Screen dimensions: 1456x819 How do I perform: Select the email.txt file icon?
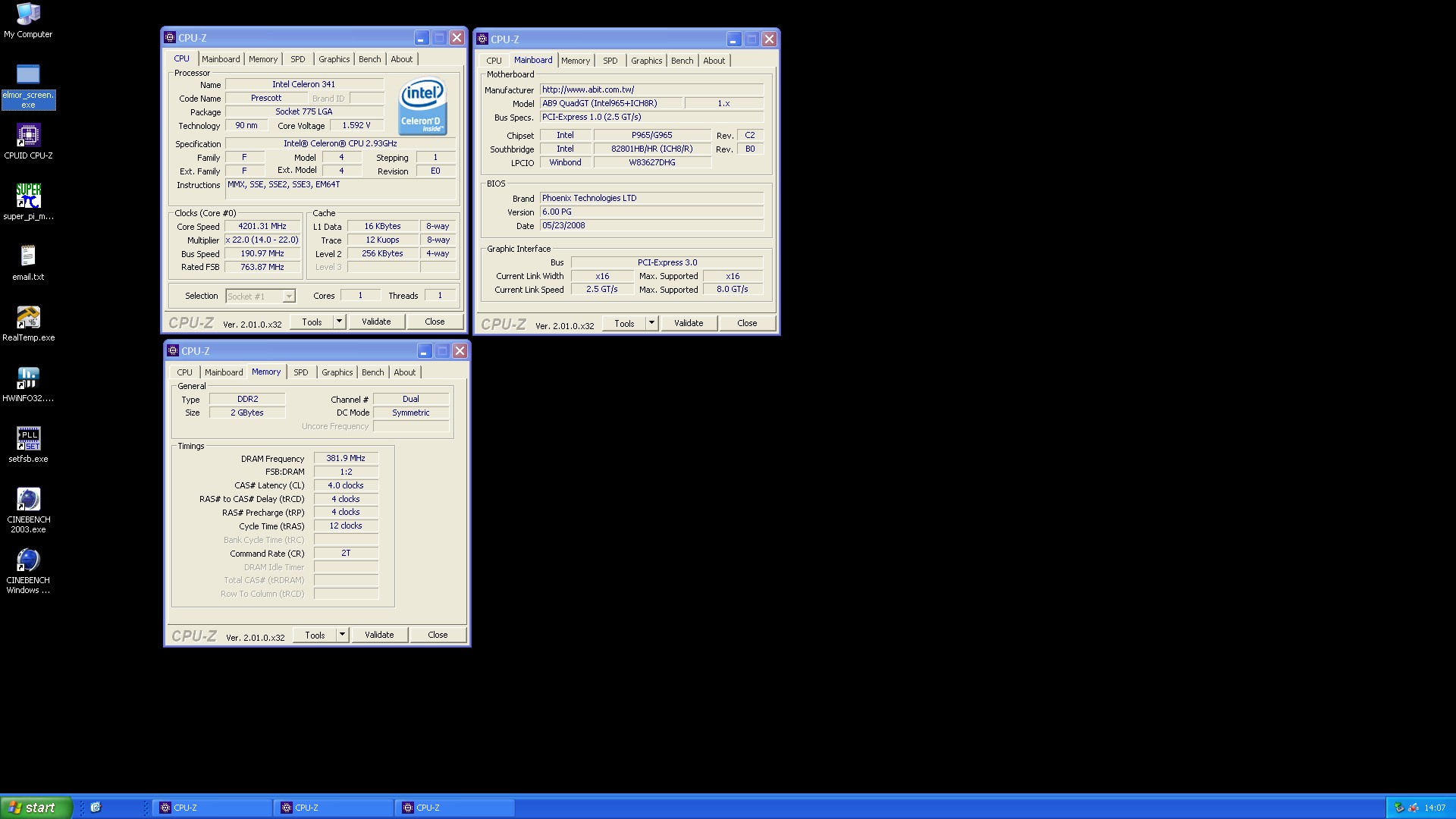click(28, 263)
